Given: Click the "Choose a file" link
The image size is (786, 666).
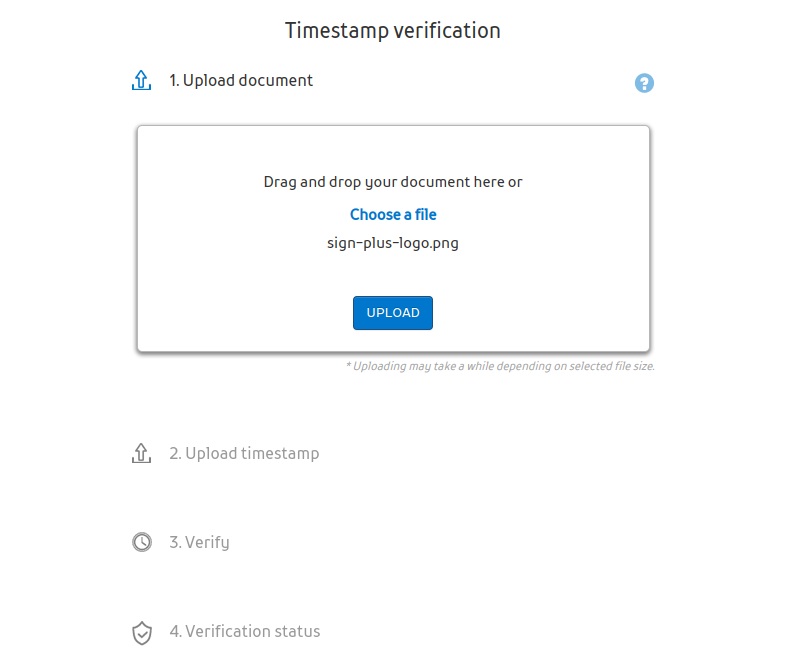Looking at the screenshot, I should [x=393, y=214].
